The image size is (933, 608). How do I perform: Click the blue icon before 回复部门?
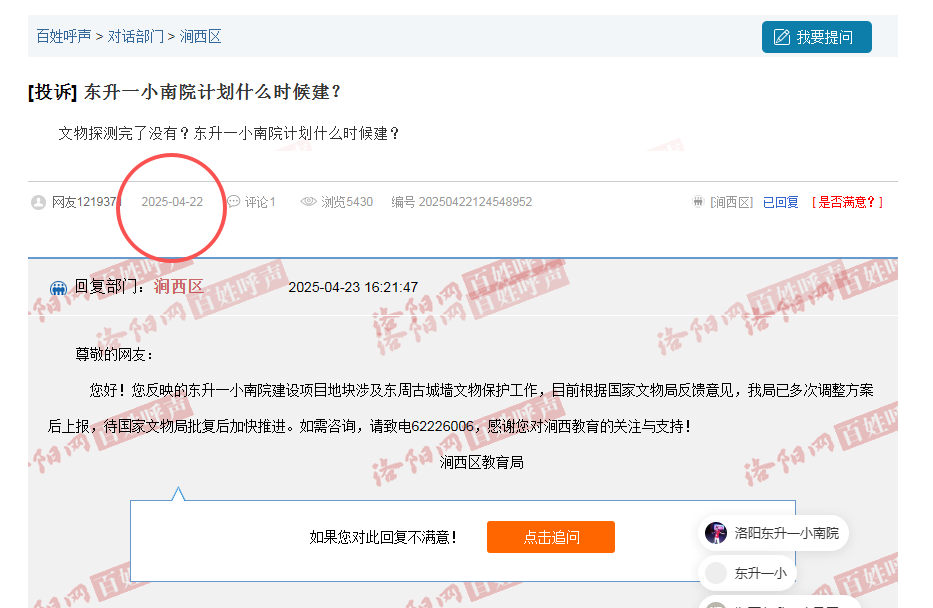(58, 288)
